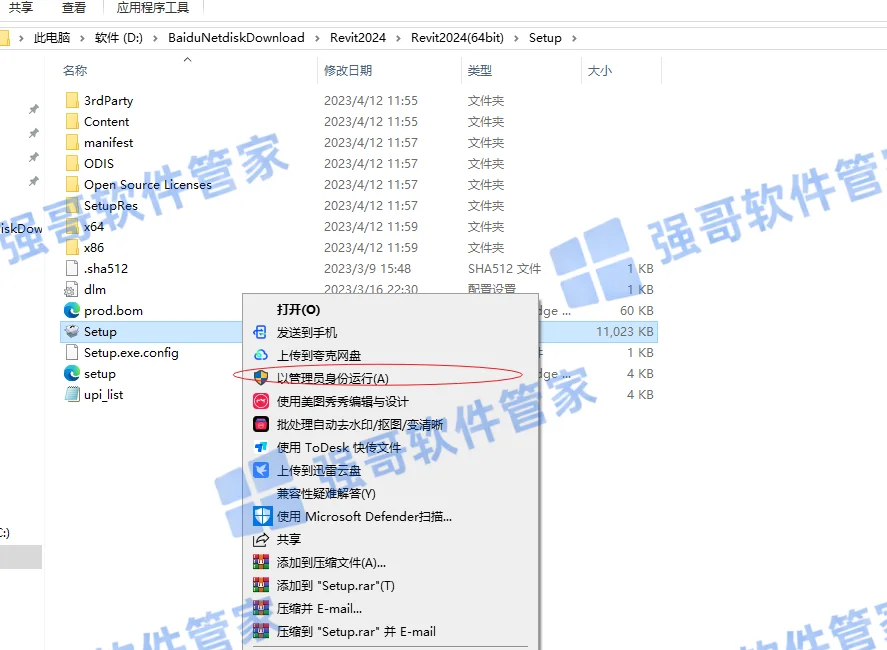Click the ToDesk icon
Image resolution: width=887 pixels, height=650 pixels.
point(261,447)
